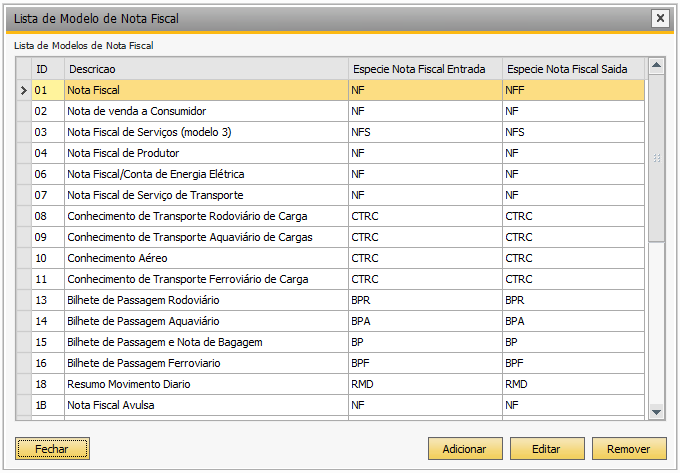Click the Adicionar button

tap(465, 449)
